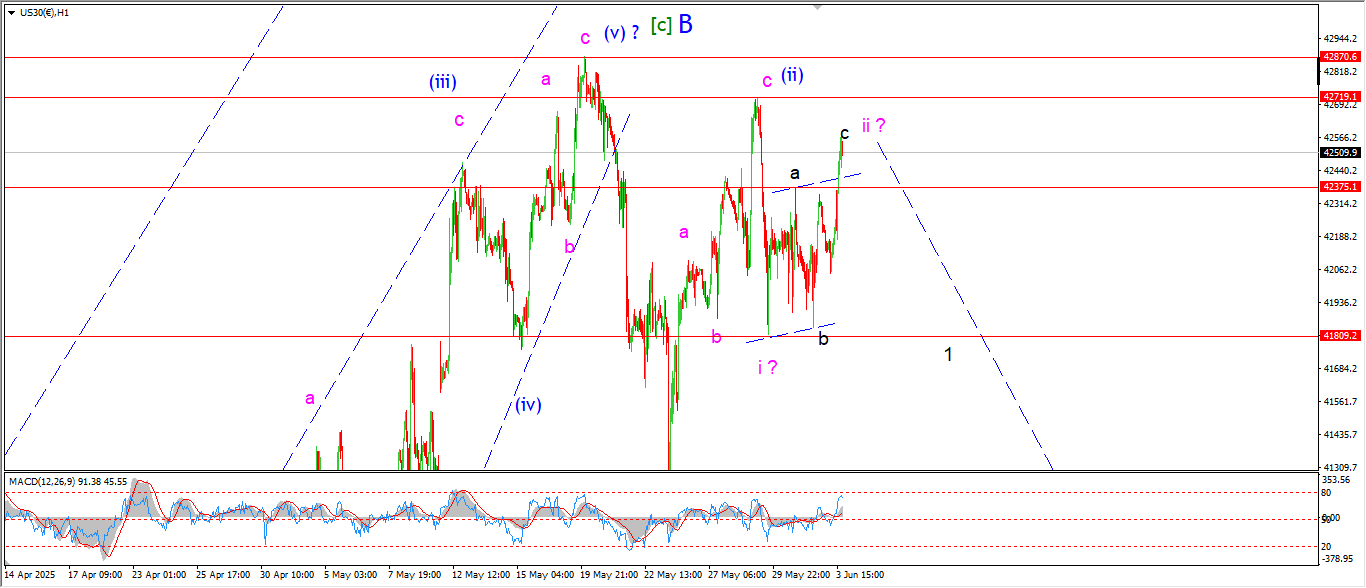The image size is (1366, 588).
Task: Click the black current price 42509.9 label
Action: [1340, 153]
